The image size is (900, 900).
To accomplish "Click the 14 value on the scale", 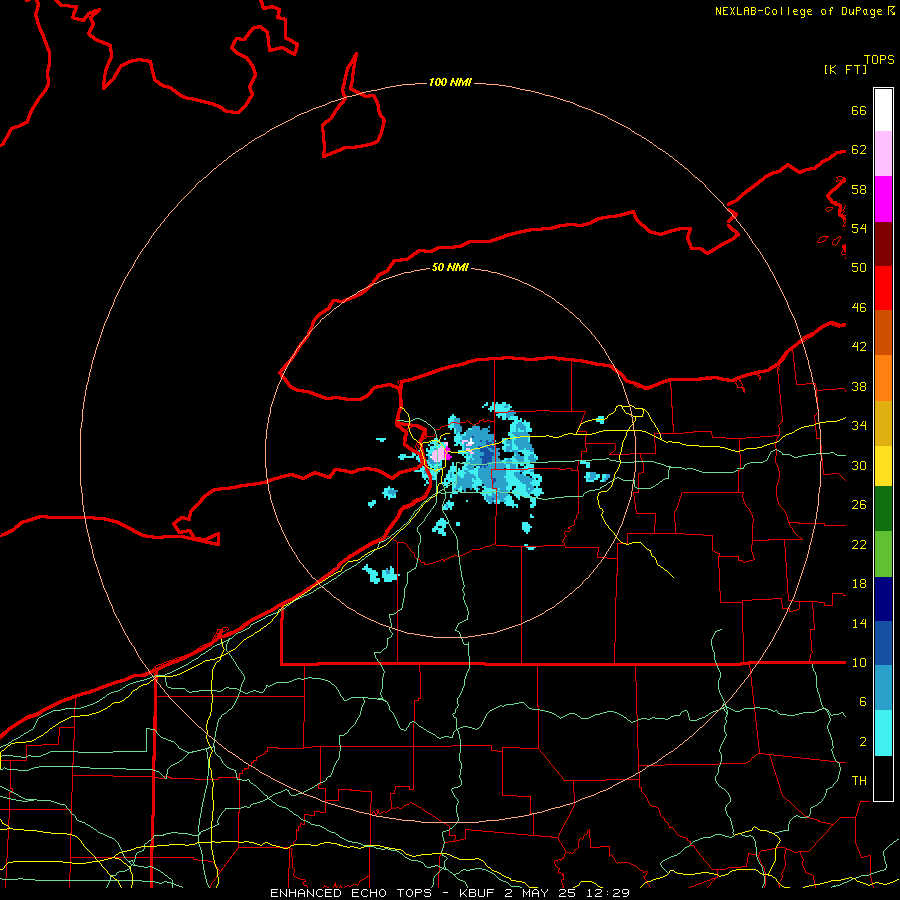I will point(859,623).
